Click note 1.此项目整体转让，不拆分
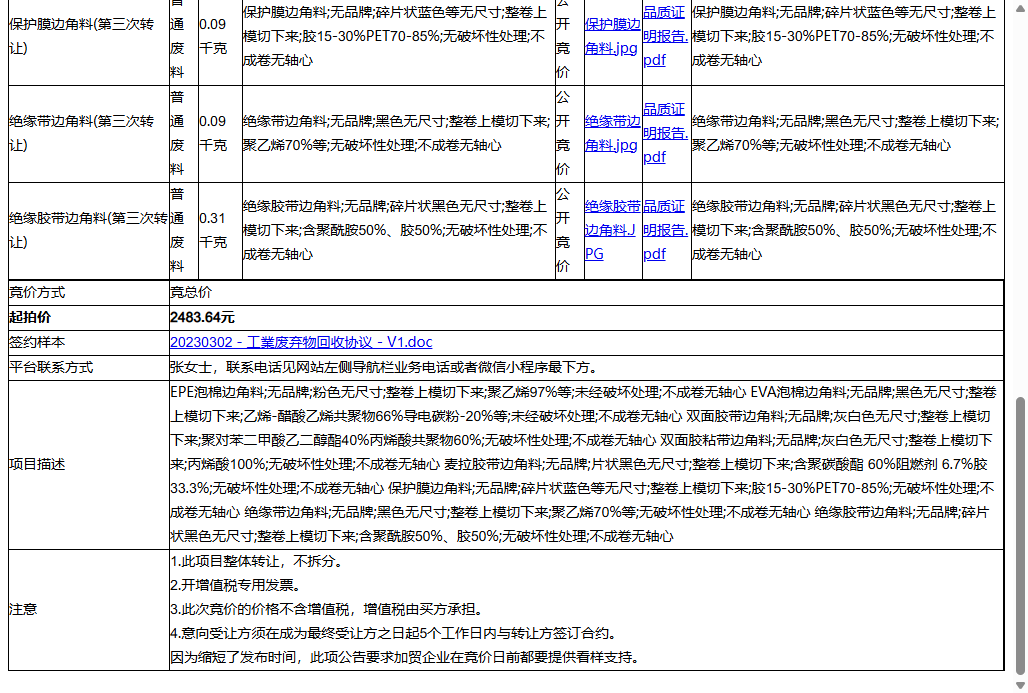Viewport: 1028px width, 693px height. click(256, 561)
